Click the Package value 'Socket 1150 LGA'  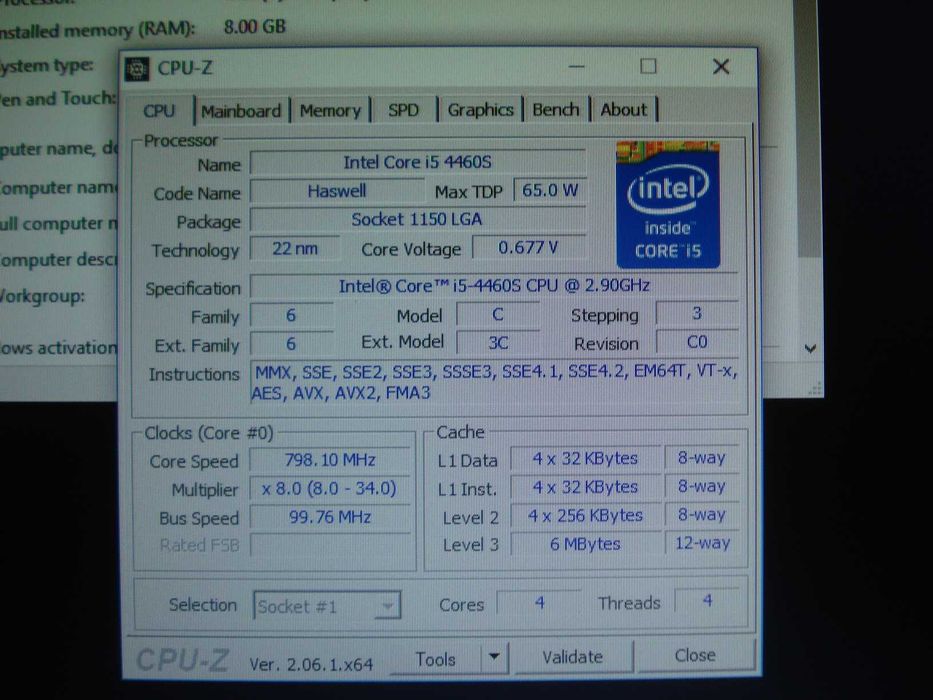pos(417,219)
